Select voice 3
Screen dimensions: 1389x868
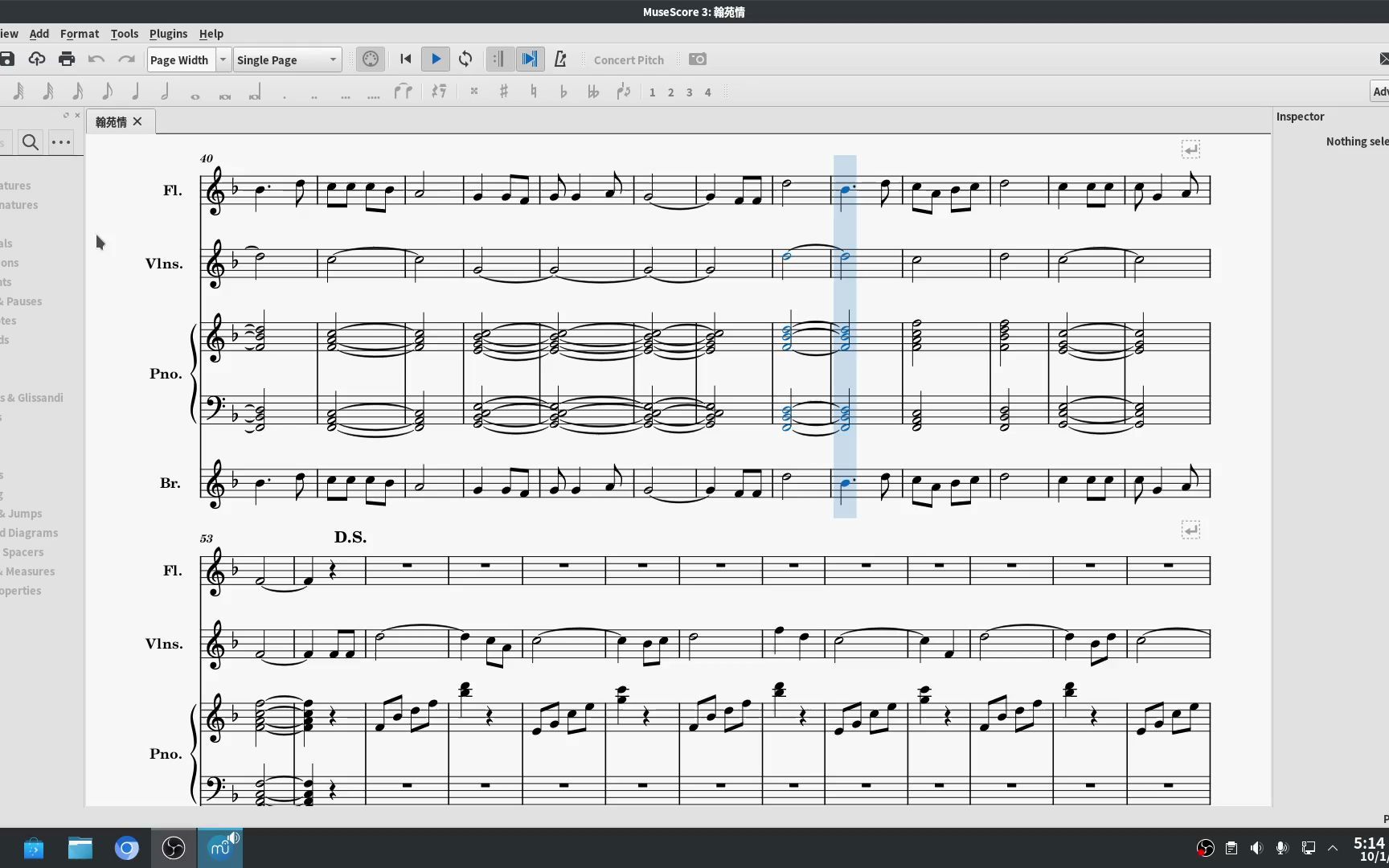click(689, 92)
